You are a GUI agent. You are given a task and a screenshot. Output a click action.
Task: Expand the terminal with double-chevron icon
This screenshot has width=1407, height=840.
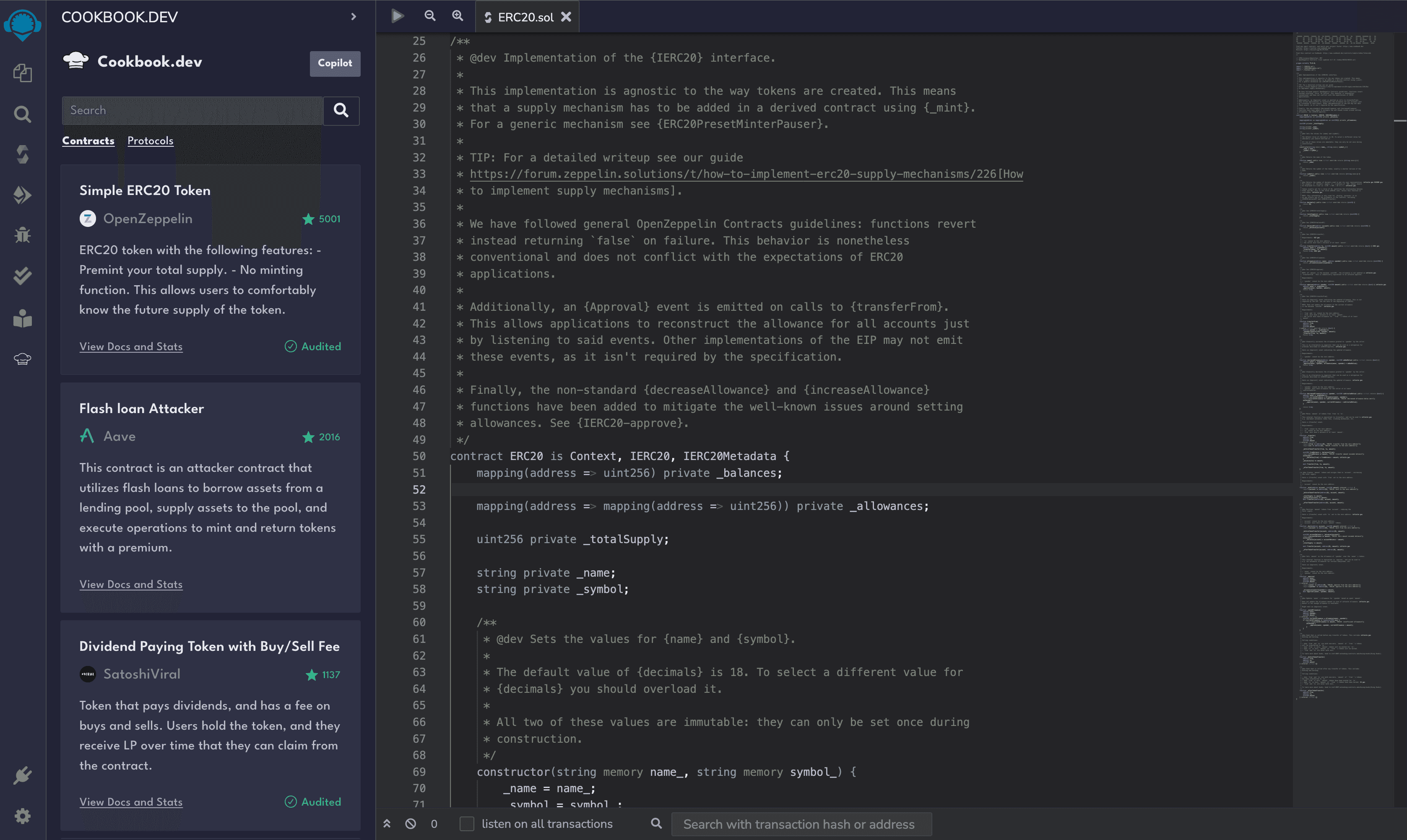click(x=387, y=824)
